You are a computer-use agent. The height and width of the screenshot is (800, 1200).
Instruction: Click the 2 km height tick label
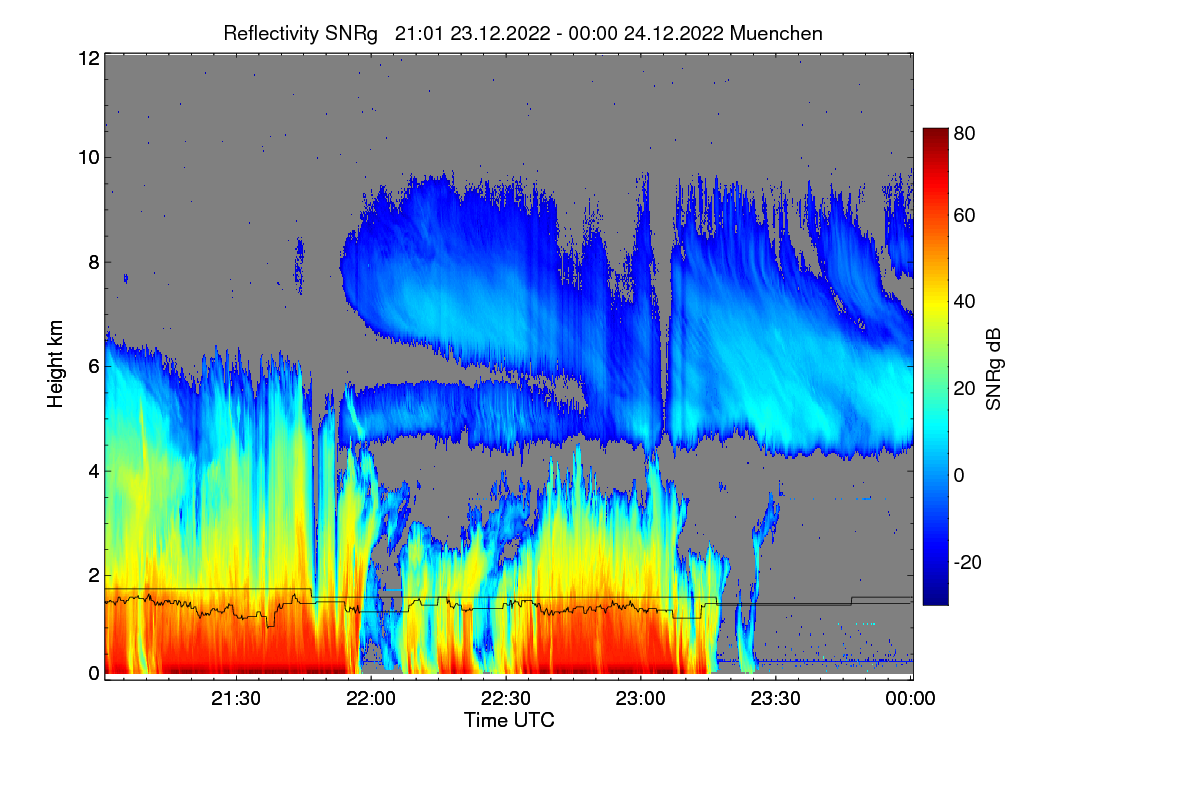point(92,575)
